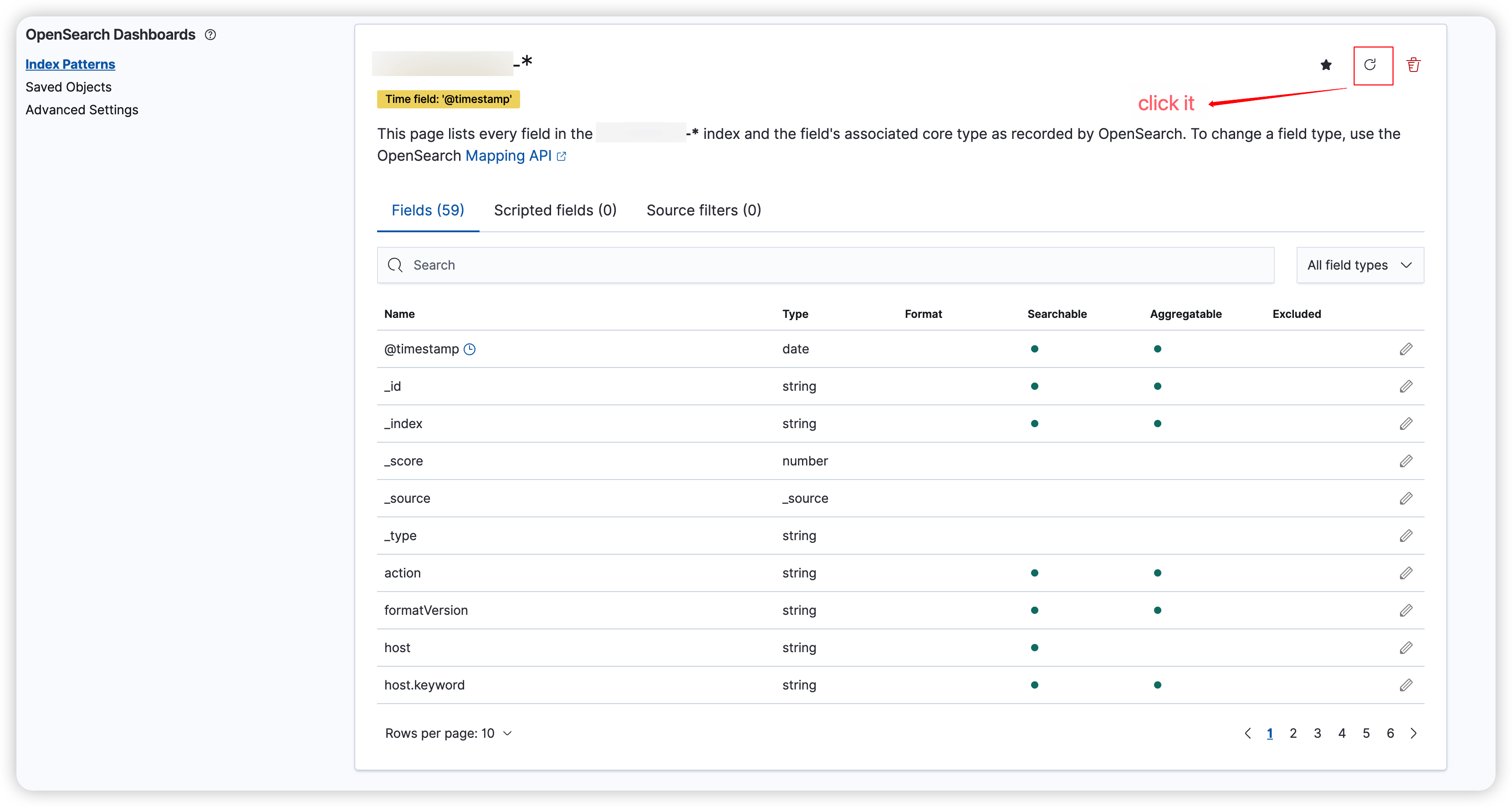This screenshot has width=1512, height=807.
Task: Open the Mapping API link
Action: pos(508,156)
